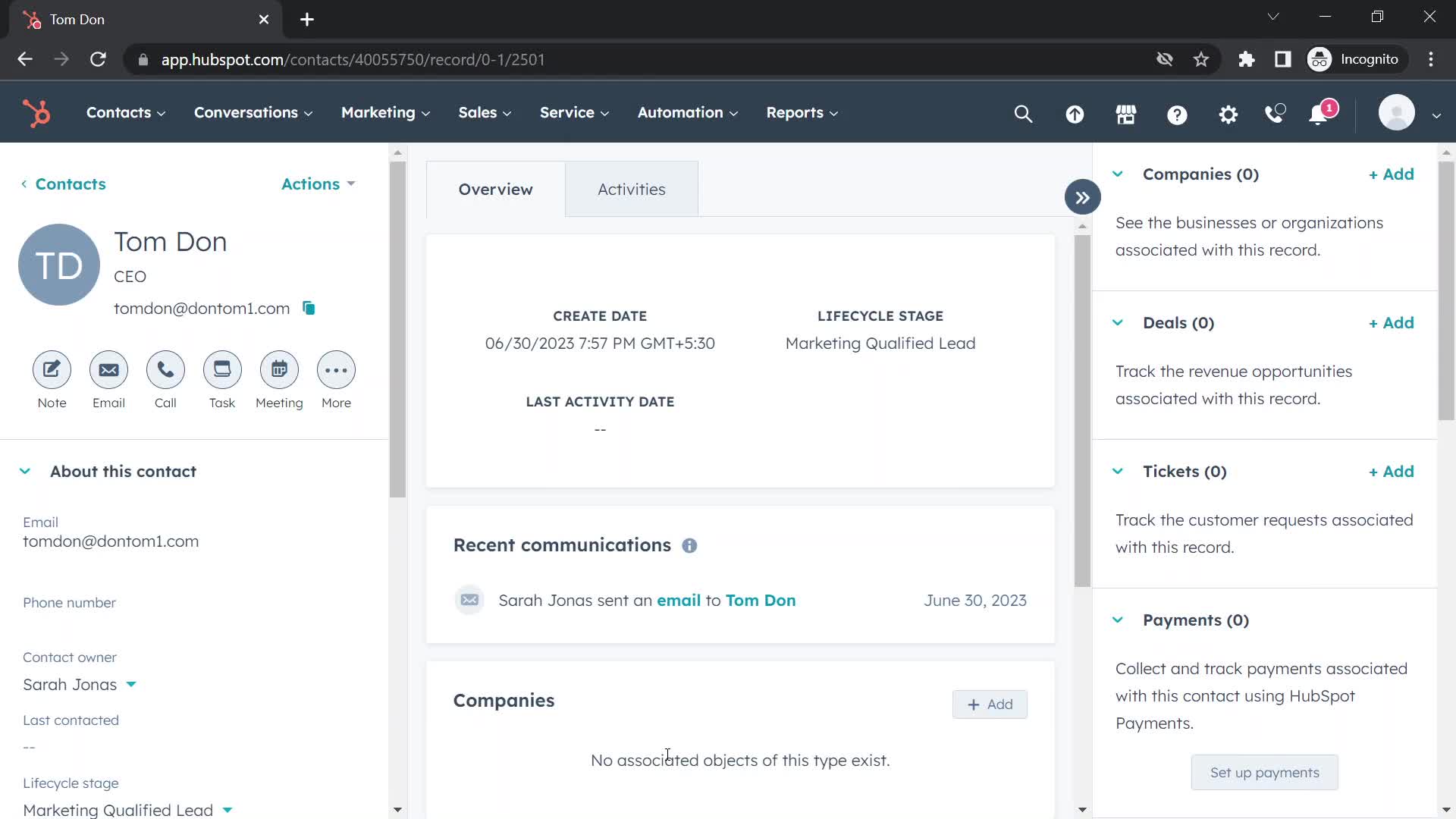
Task: Click the More actions icon
Action: click(336, 370)
